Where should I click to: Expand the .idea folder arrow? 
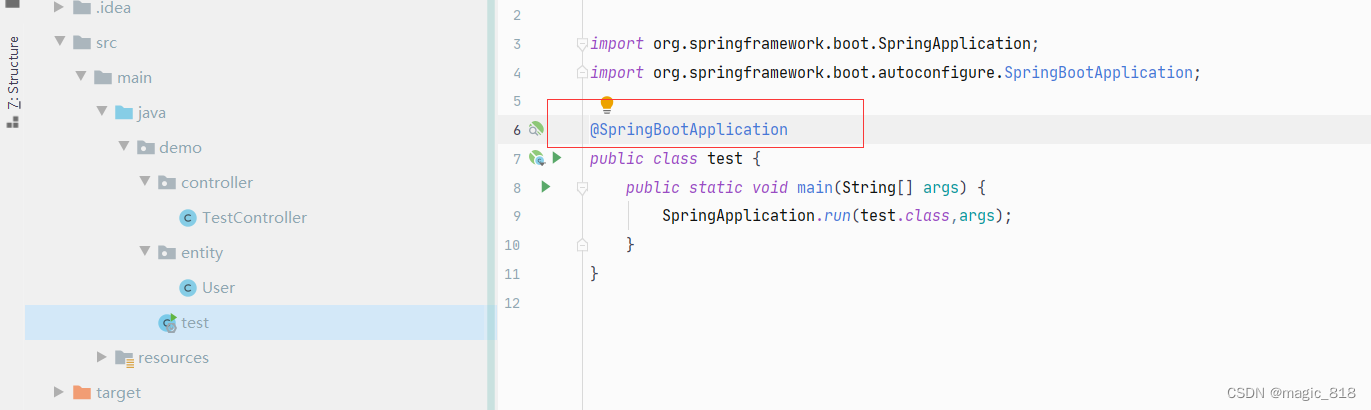[x=59, y=8]
